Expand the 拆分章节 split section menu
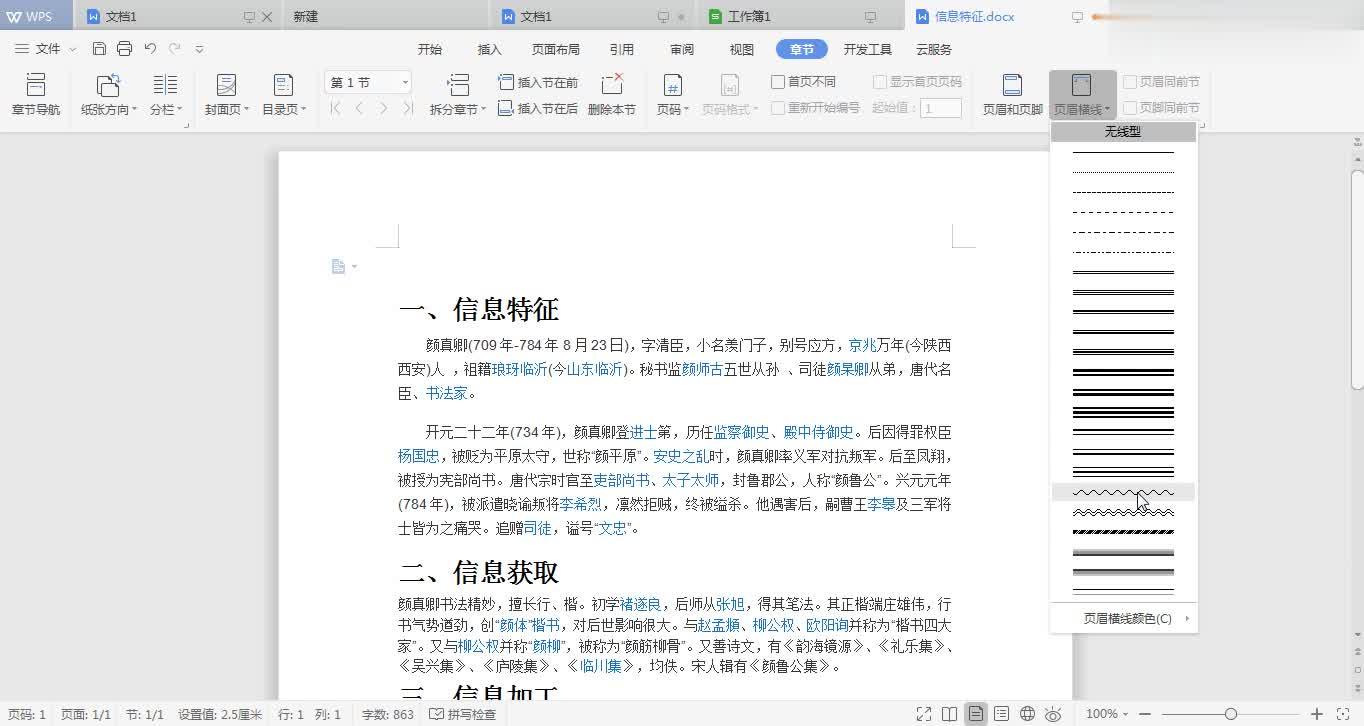Screen dimensions: 1364x726 [x=458, y=93]
